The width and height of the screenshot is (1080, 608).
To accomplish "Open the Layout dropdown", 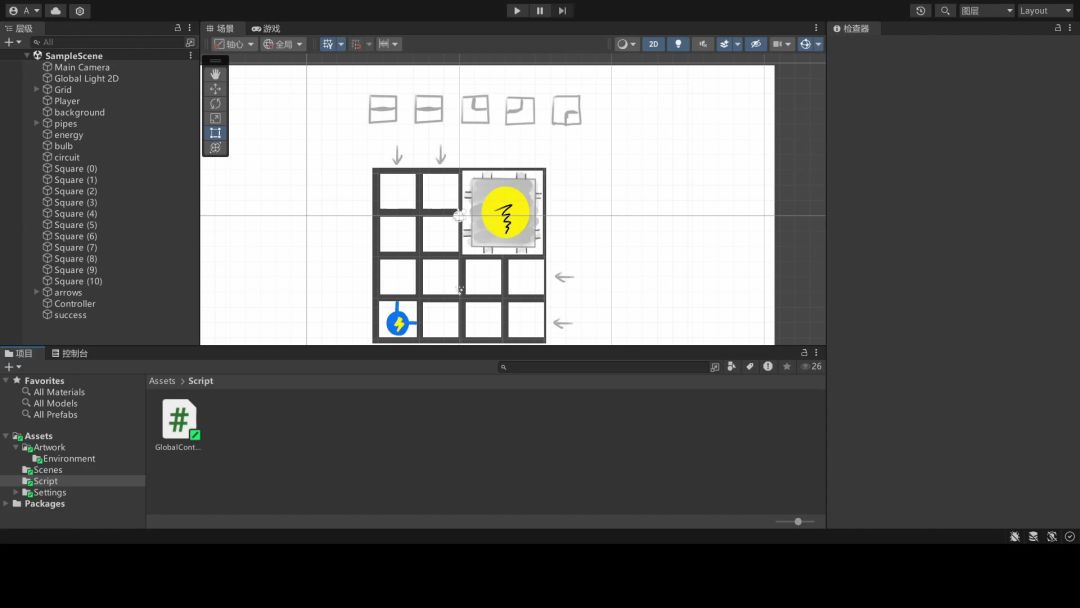I will pos(1045,11).
